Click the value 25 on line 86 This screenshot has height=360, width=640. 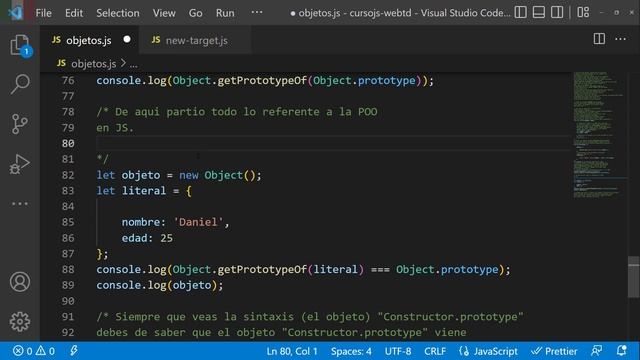point(166,238)
